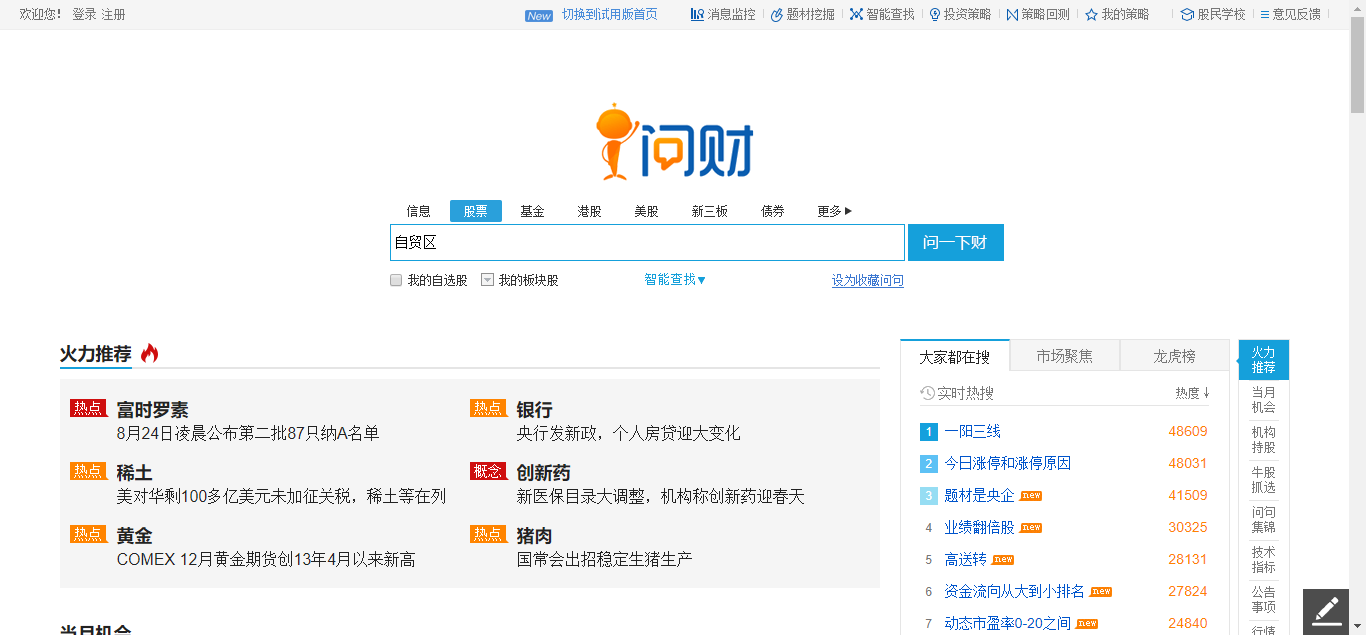
Task: Check the 我的自选股 checkbox
Action: [396, 280]
